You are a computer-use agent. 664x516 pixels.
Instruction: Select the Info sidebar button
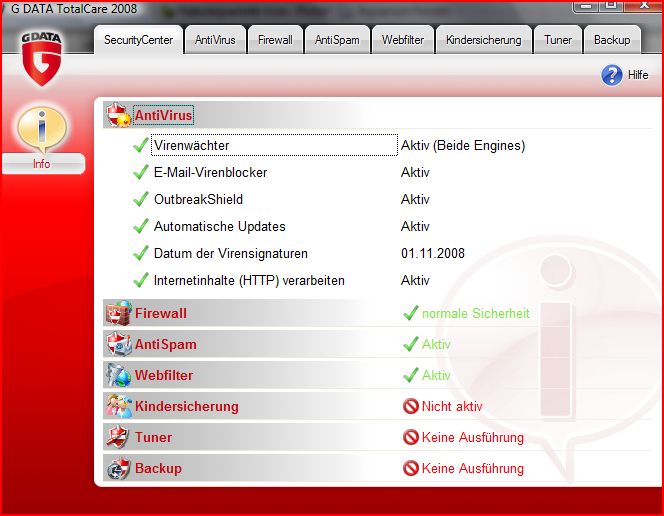(x=43, y=163)
